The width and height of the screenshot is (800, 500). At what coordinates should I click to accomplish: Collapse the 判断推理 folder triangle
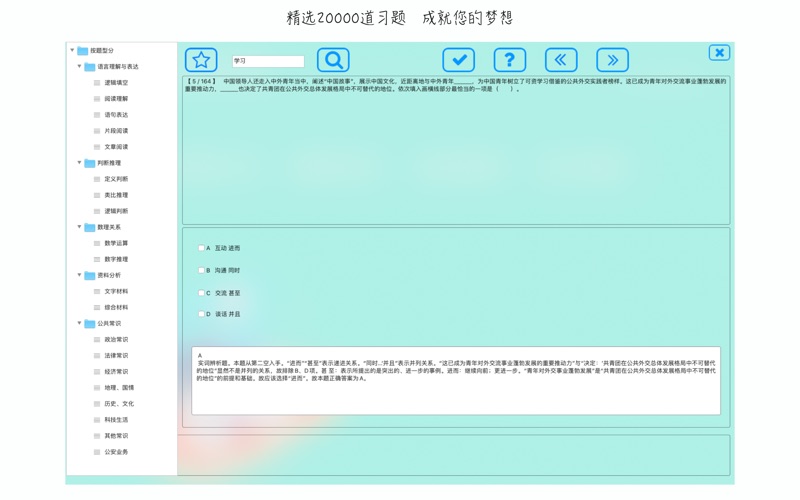click(x=79, y=163)
